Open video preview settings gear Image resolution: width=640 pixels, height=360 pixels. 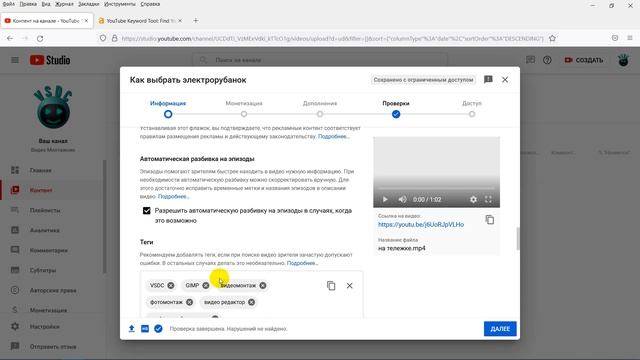(473, 199)
